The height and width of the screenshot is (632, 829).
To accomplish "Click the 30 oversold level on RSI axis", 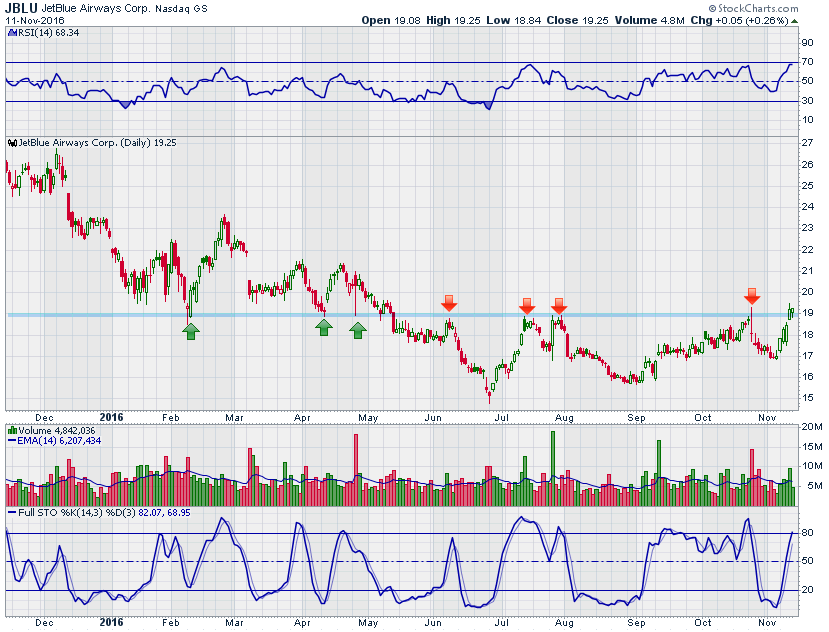I will [x=807, y=101].
